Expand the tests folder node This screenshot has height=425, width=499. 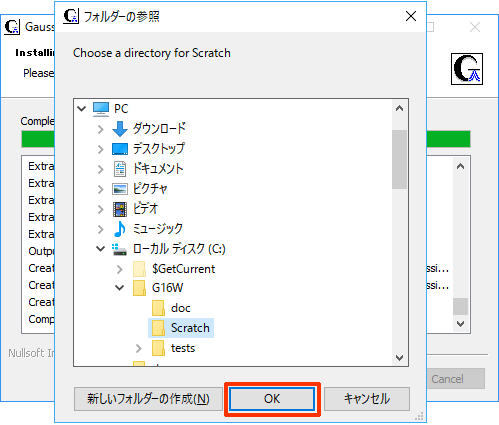tap(139, 348)
